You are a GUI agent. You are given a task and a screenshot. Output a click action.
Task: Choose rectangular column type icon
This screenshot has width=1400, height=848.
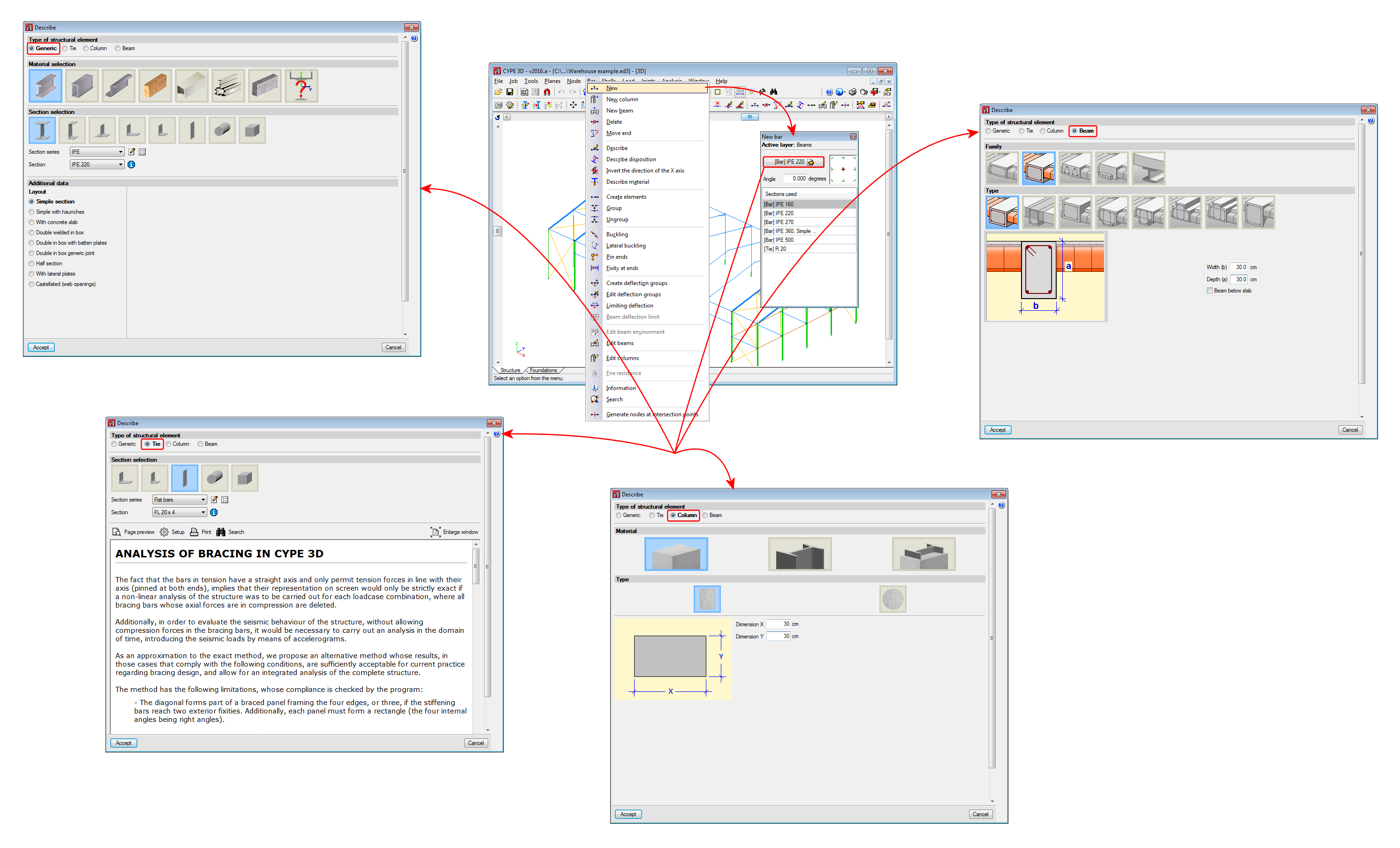707,599
